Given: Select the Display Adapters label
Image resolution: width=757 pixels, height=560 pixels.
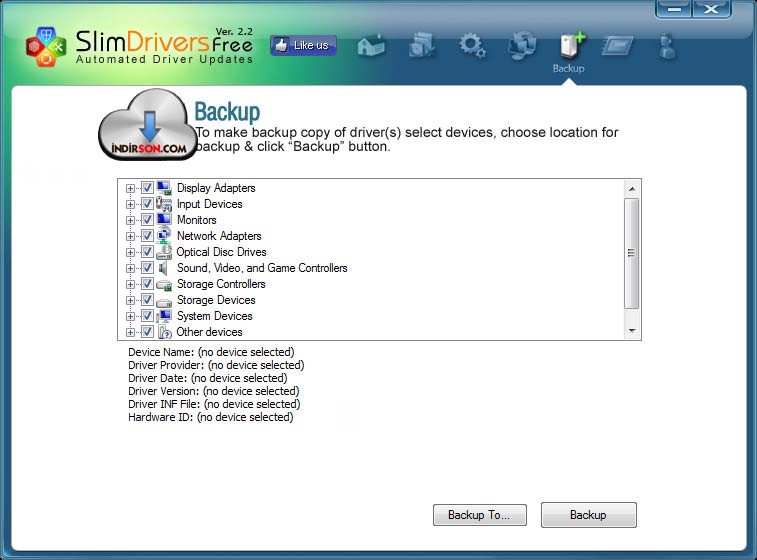Looking at the screenshot, I should [x=216, y=188].
